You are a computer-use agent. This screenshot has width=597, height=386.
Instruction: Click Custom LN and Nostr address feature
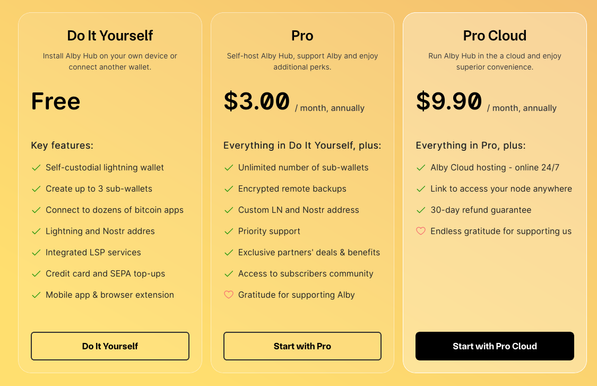298,210
